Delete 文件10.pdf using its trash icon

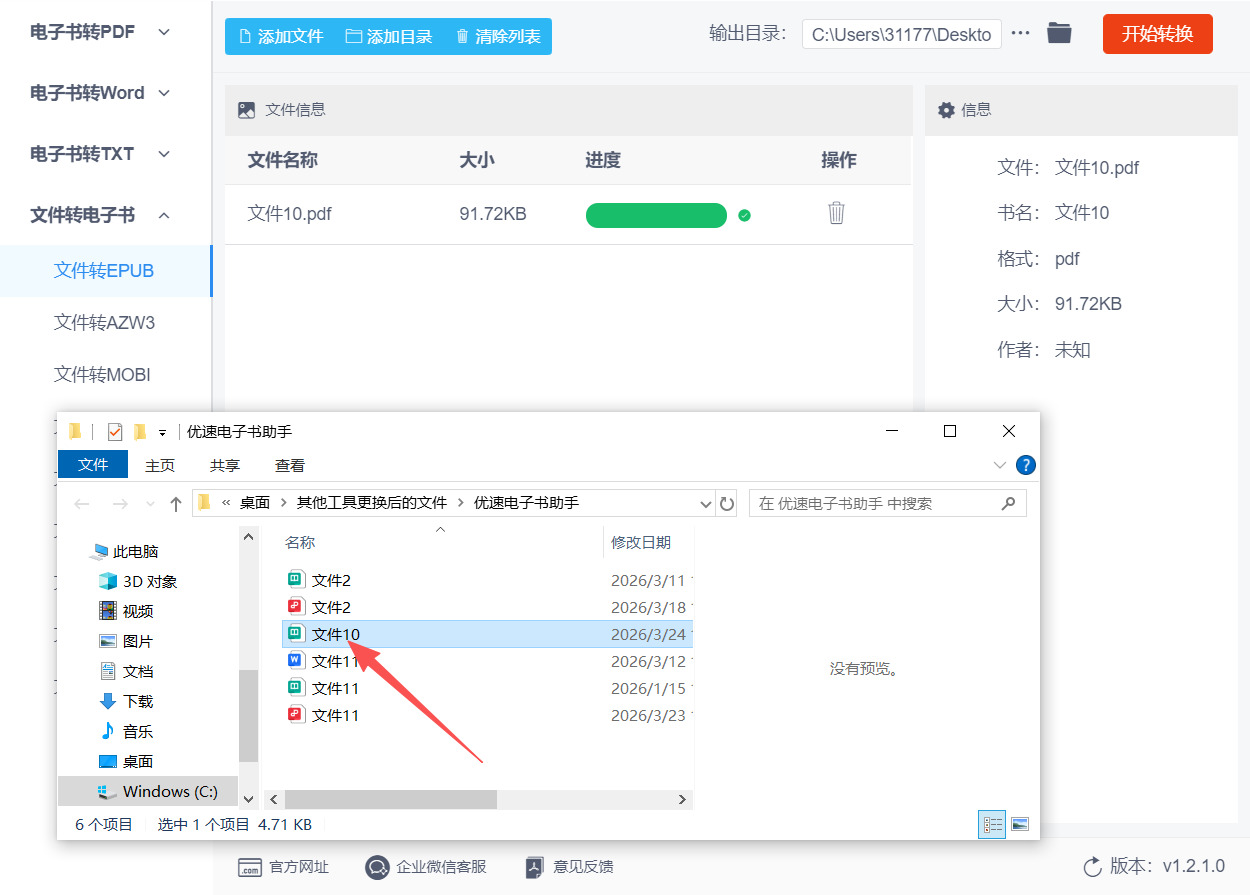[x=837, y=213]
